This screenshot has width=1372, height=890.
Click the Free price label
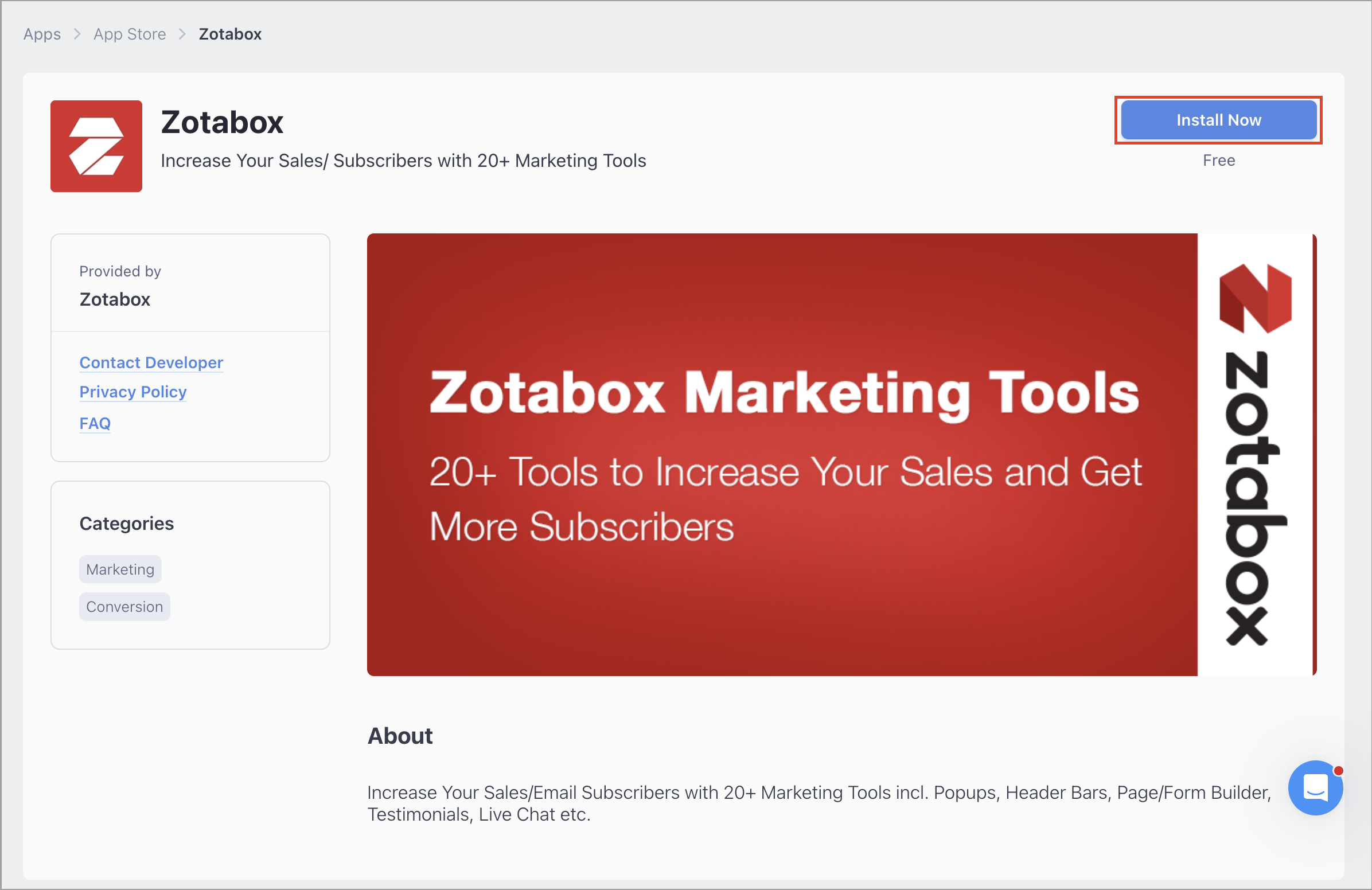1219,160
